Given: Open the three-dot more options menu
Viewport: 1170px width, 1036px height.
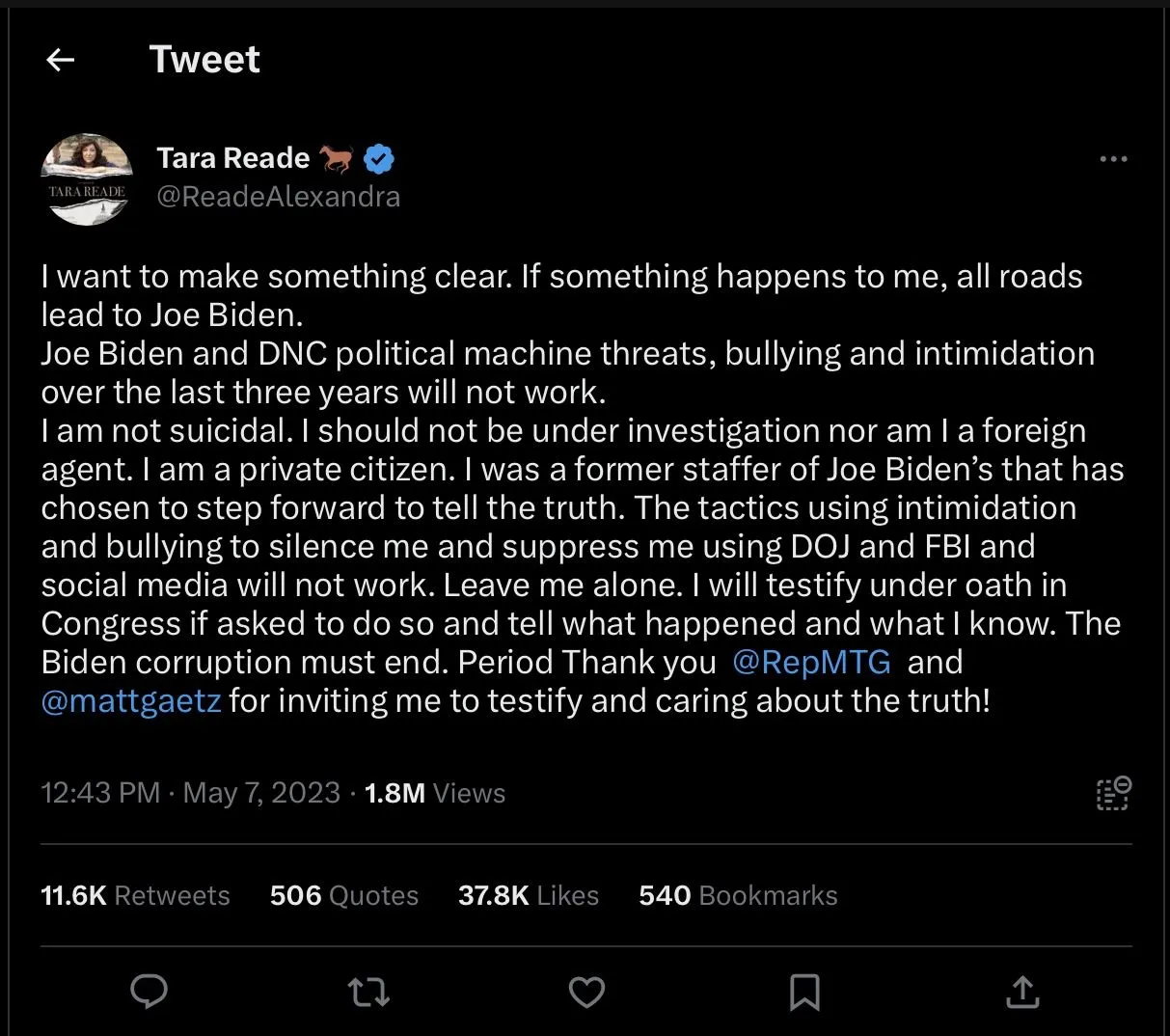Looking at the screenshot, I should click(x=1113, y=159).
